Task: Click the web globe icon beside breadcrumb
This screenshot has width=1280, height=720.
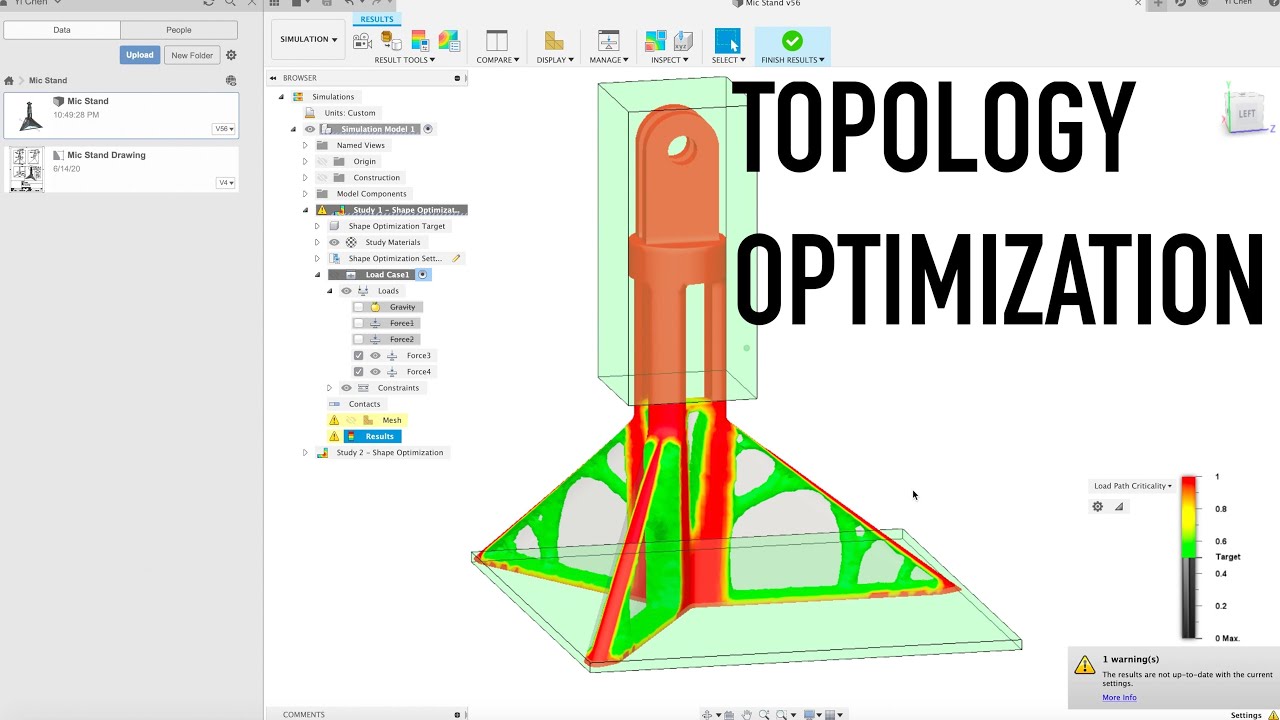Action: (231, 80)
